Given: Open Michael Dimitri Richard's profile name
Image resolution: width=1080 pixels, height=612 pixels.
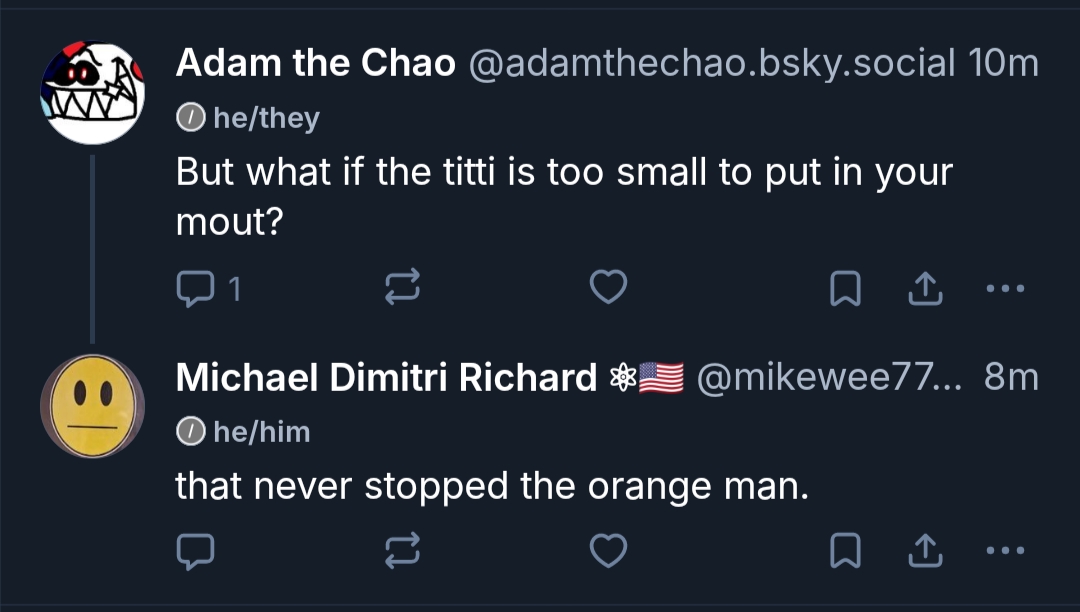Looking at the screenshot, I should [x=386, y=377].
